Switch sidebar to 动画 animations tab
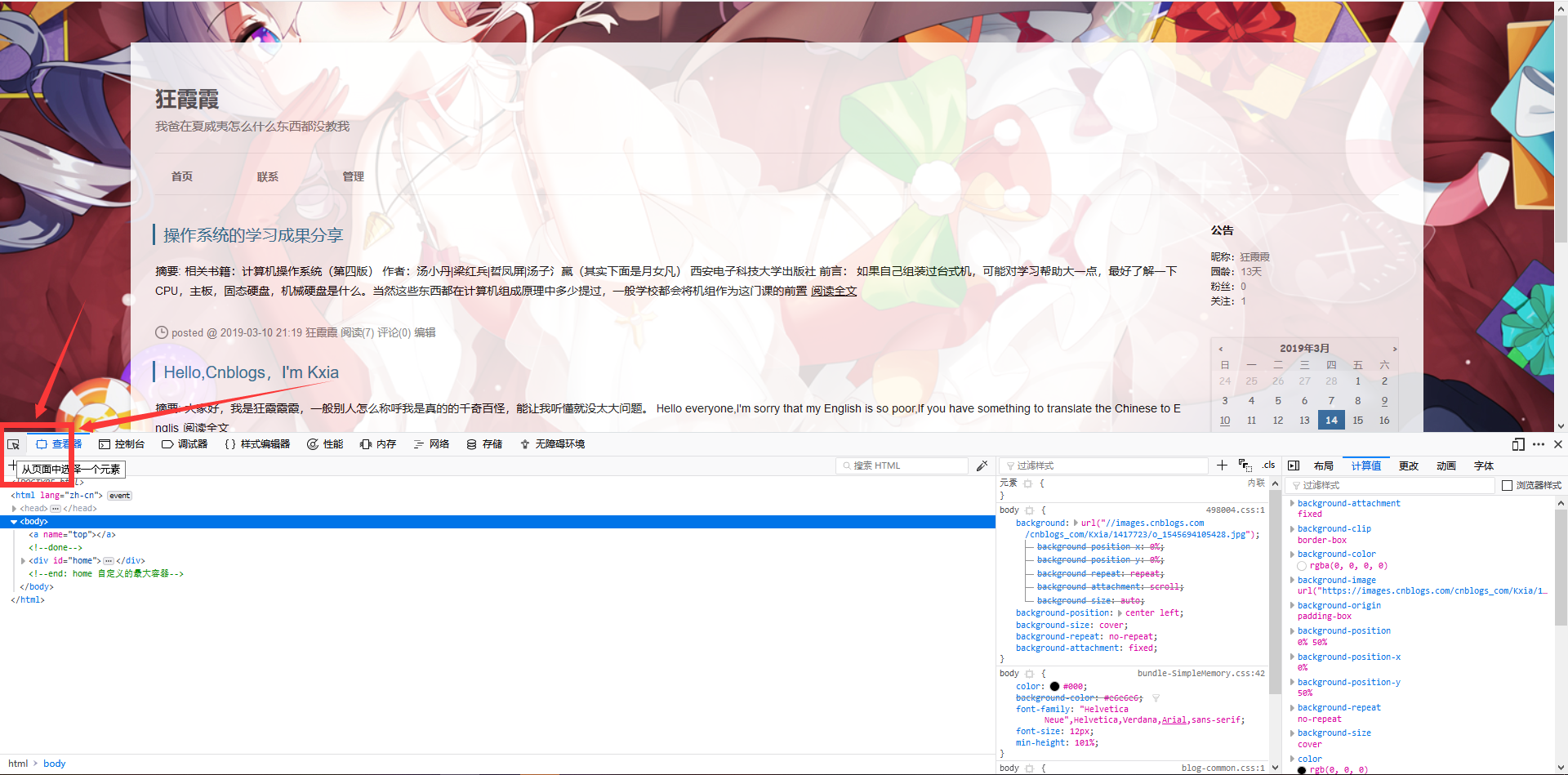 [x=1446, y=466]
